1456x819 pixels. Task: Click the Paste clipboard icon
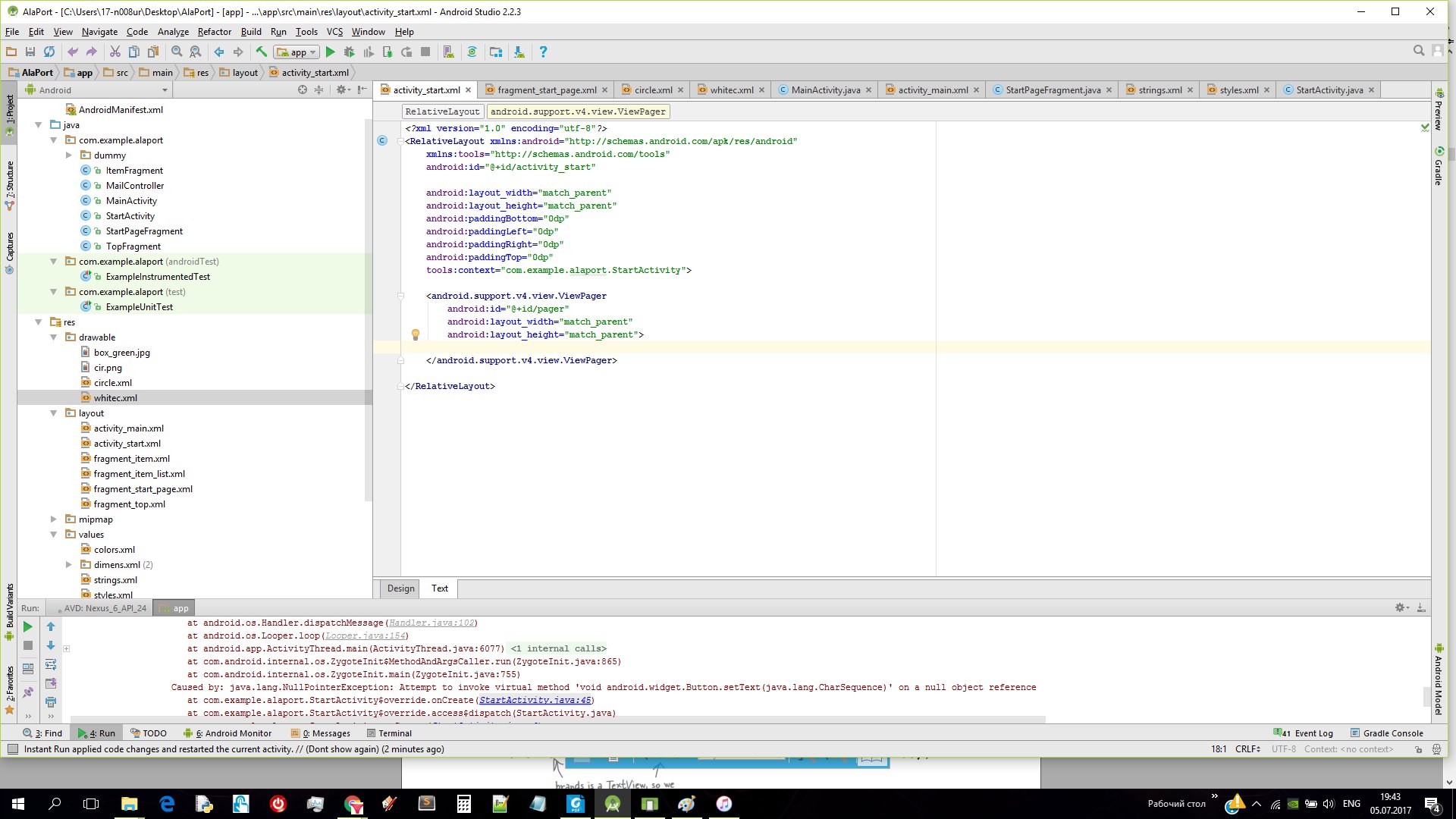(153, 52)
